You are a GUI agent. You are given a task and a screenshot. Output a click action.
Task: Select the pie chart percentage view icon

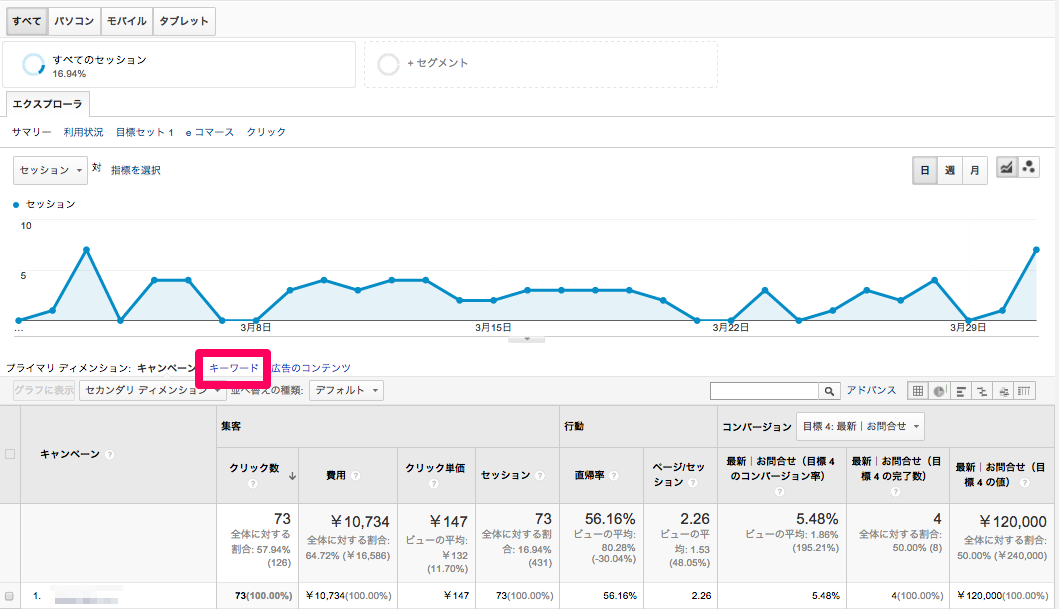[x=939, y=391]
